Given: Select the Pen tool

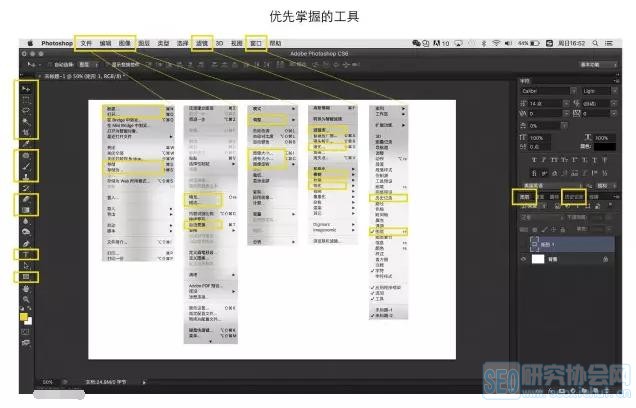Looking at the screenshot, I should pyautogui.click(x=26, y=244).
